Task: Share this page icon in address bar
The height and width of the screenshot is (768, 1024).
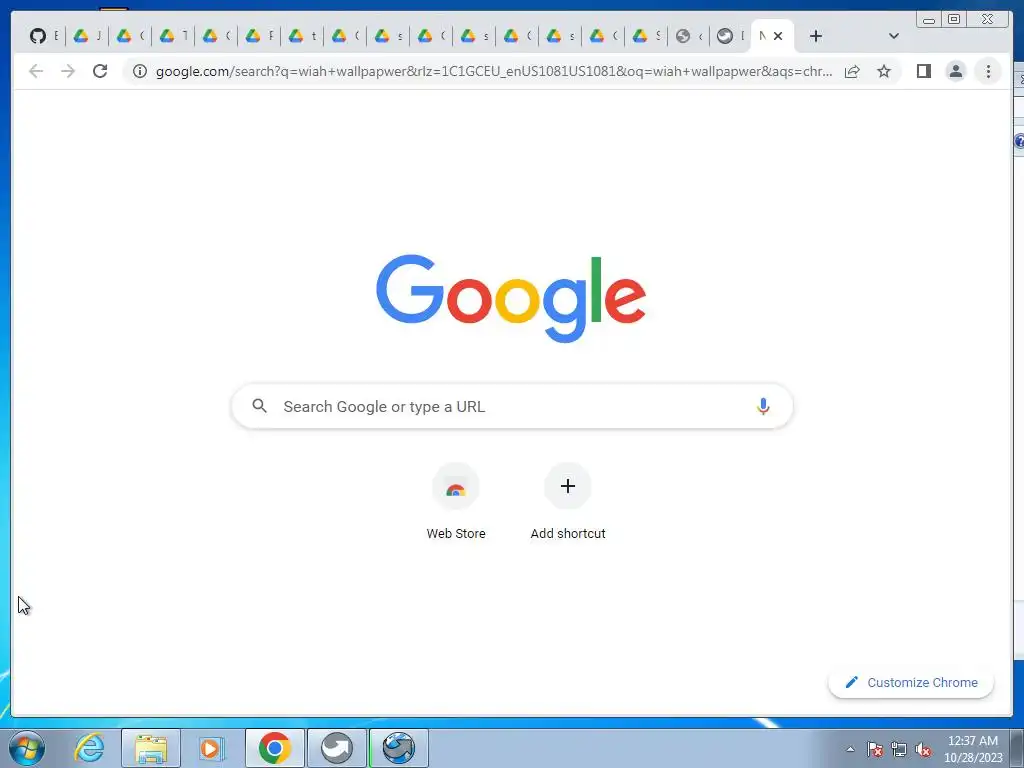Action: pyautogui.click(x=852, y=71)
